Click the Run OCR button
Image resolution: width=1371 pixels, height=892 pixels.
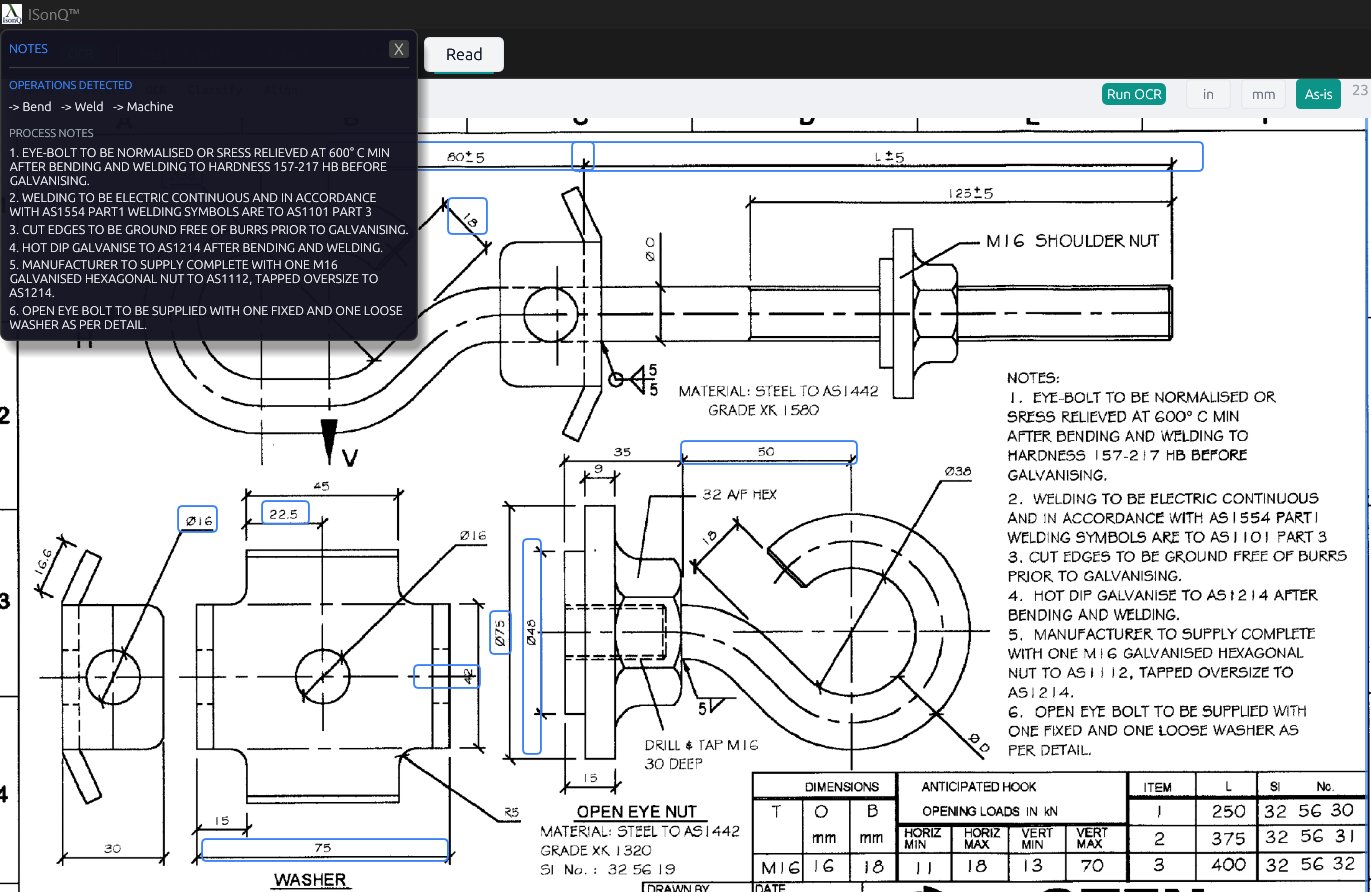tap(1133, 94)
